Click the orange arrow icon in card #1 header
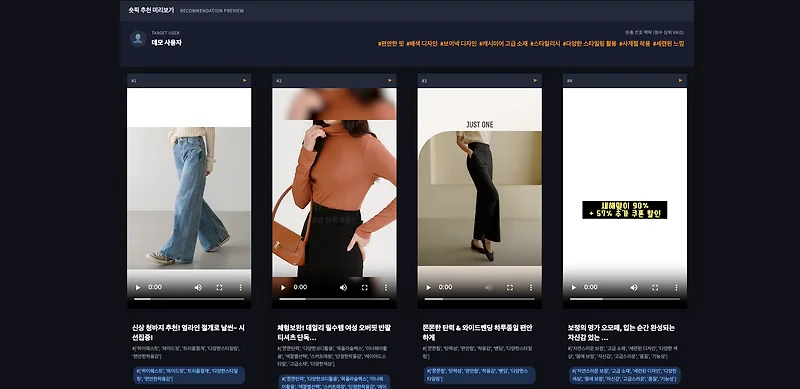Viewport: 800px width, 389px height. 244,80
